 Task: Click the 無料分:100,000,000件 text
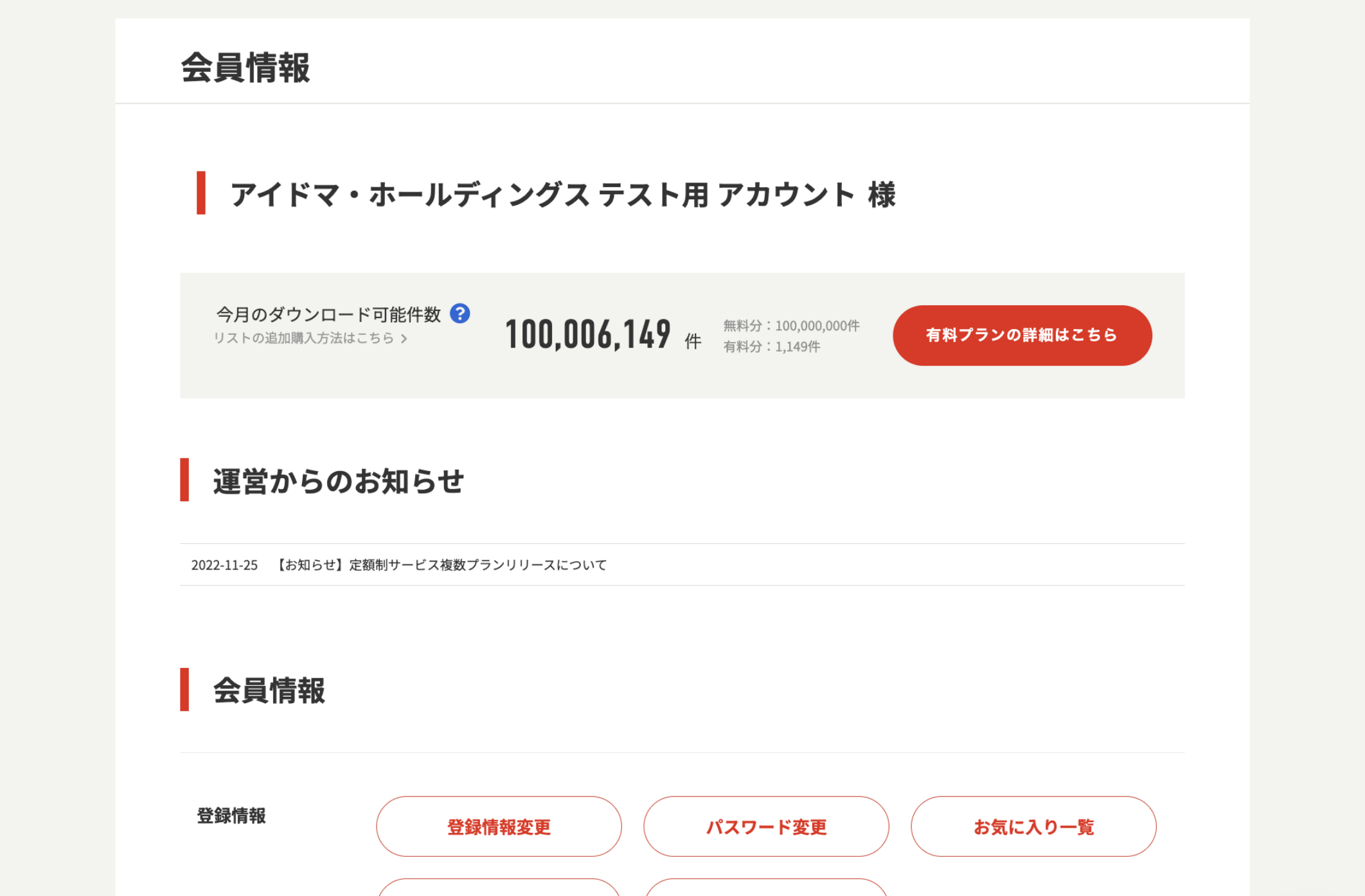(791, 326)
